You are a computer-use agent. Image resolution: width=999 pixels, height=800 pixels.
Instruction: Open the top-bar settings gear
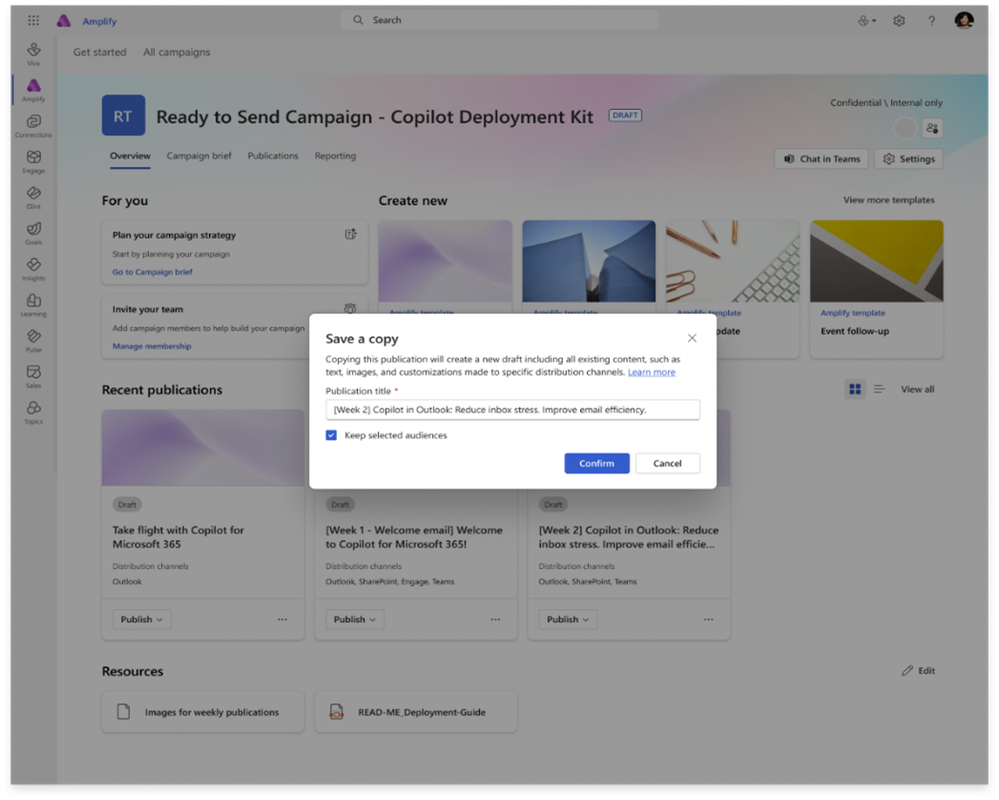(899, 20)
